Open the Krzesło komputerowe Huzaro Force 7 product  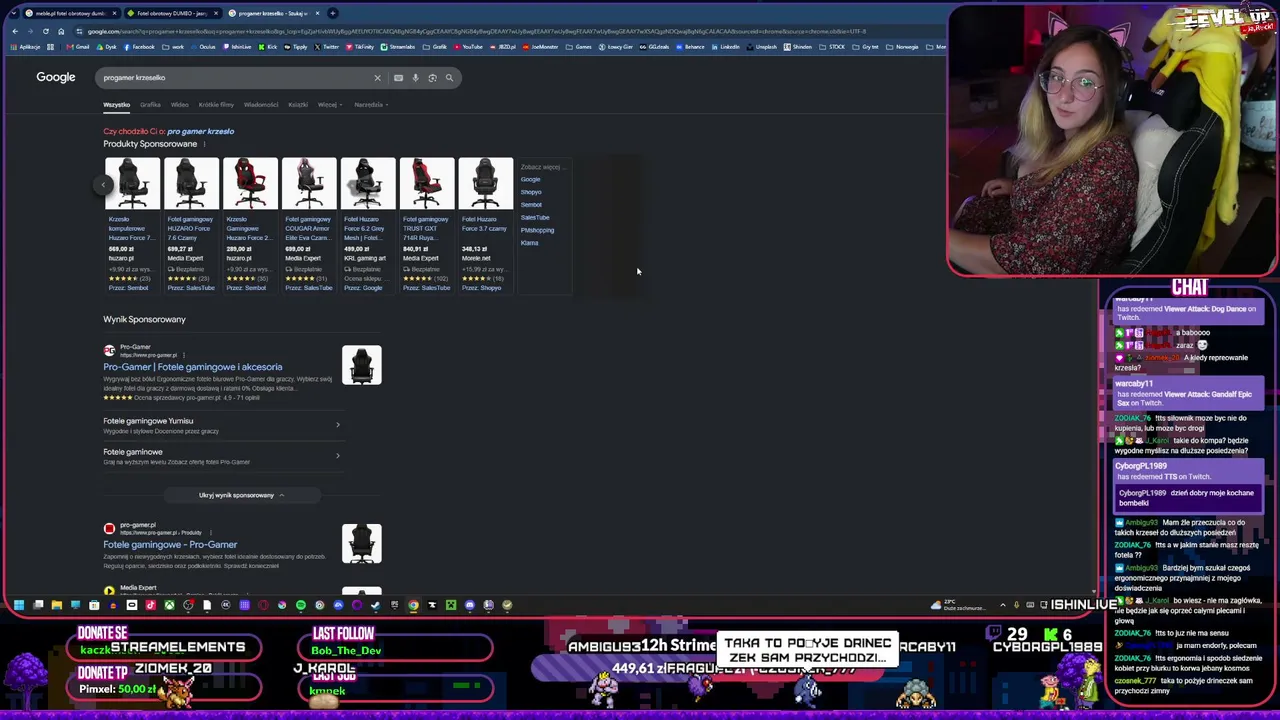click(x=132, y=226)
